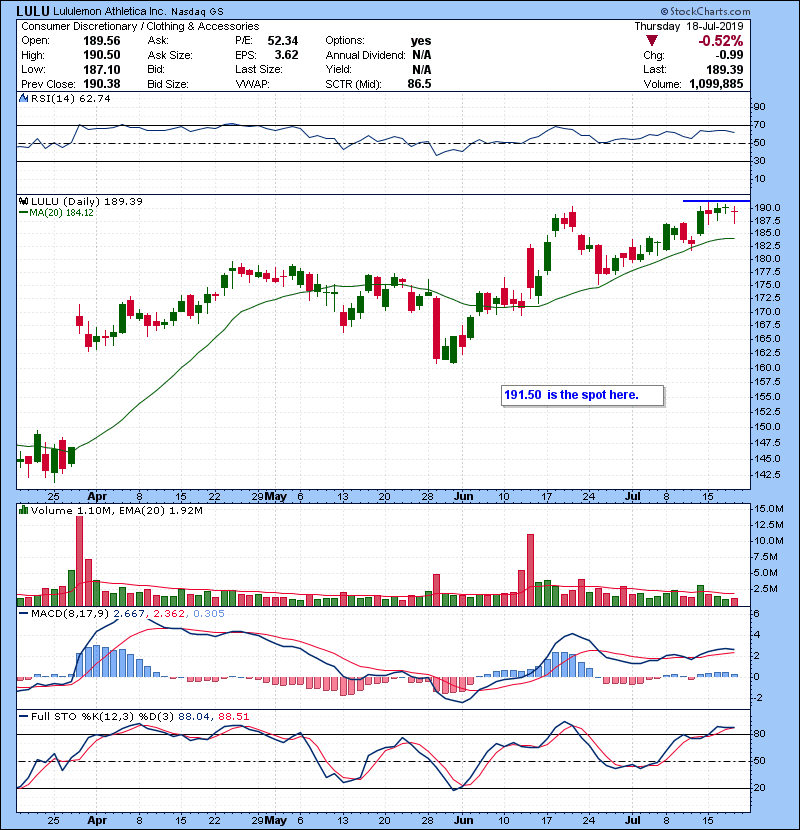Click the blue resistance line near 191.50
This screenshot has height=830, width=800.
click(716, 201)
